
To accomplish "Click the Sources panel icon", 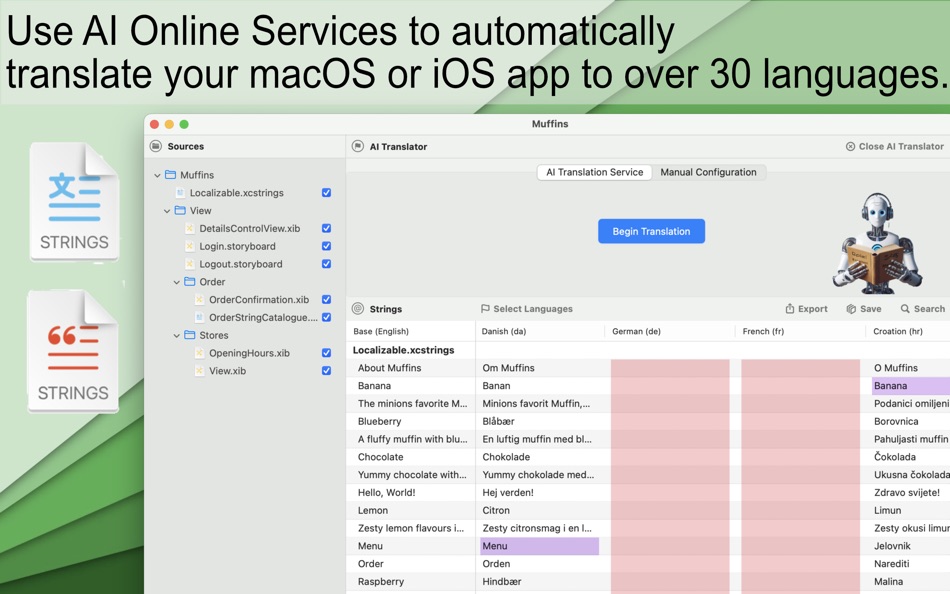I will pos(156,146).
